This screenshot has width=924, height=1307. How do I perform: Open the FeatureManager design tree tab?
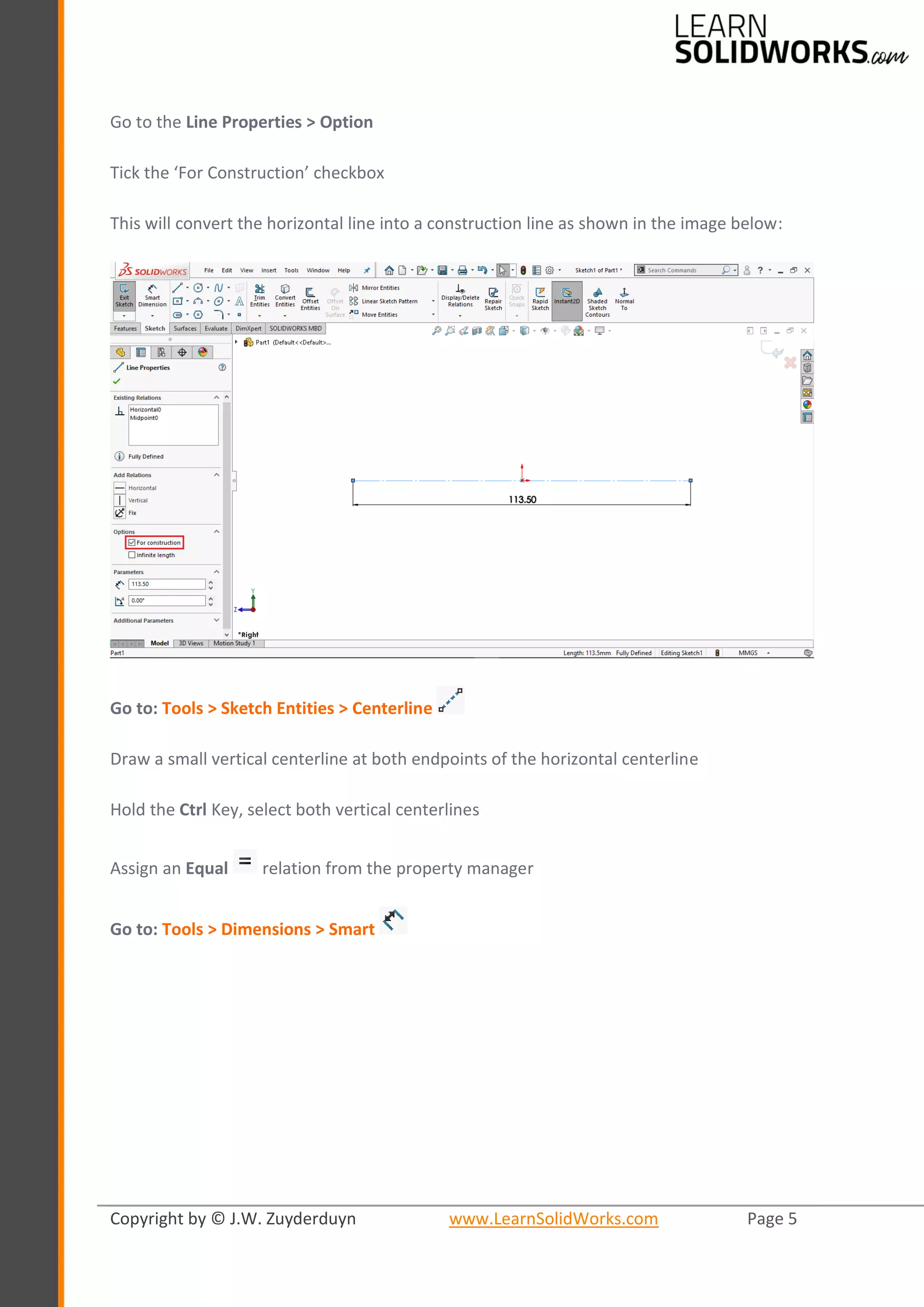pyautogui.click(x=120, y=352)
